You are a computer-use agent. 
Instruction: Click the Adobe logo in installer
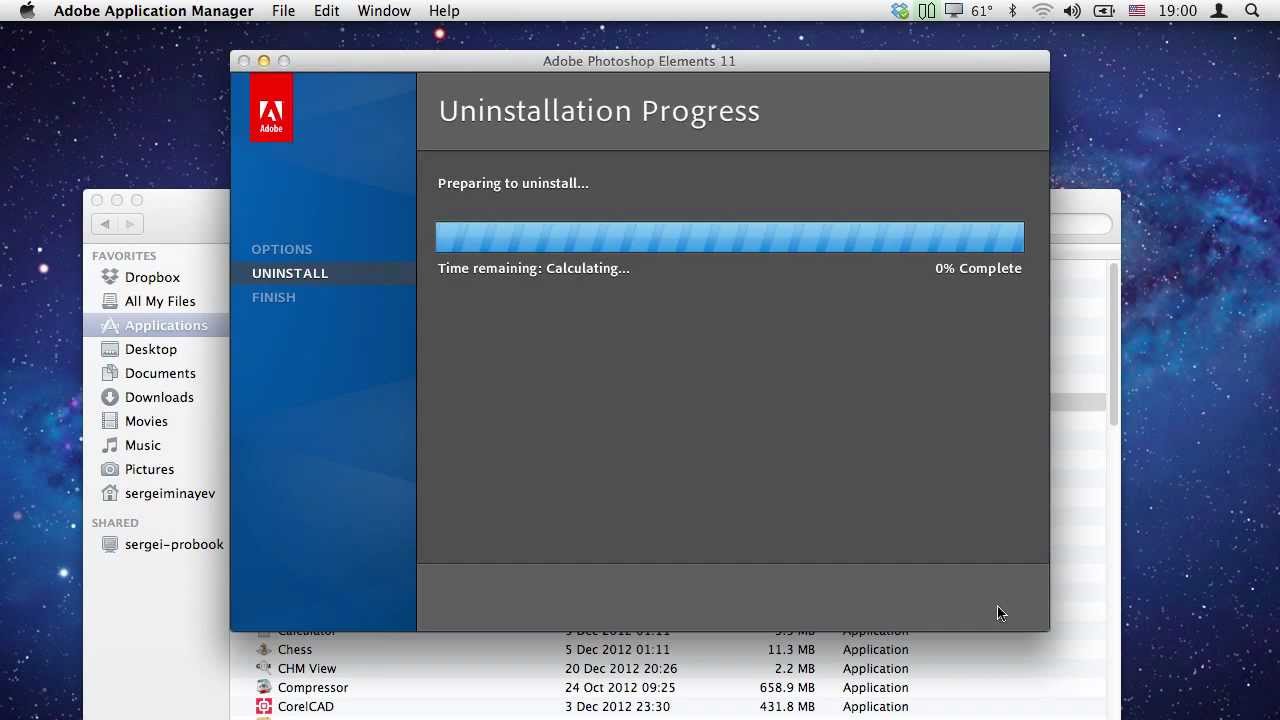tap(271, 108)
